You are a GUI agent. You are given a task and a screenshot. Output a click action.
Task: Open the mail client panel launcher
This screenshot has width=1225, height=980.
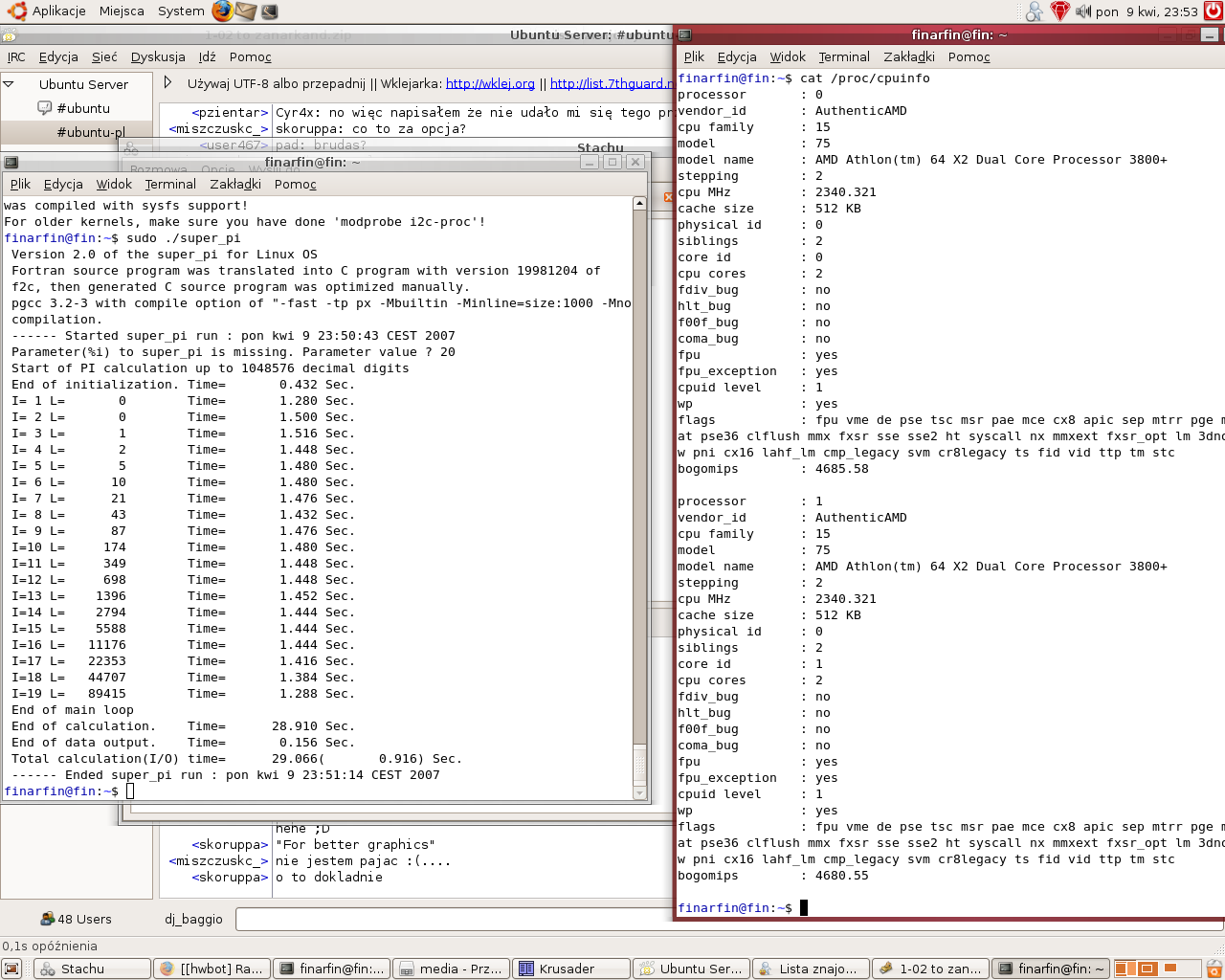pos(246,11)
